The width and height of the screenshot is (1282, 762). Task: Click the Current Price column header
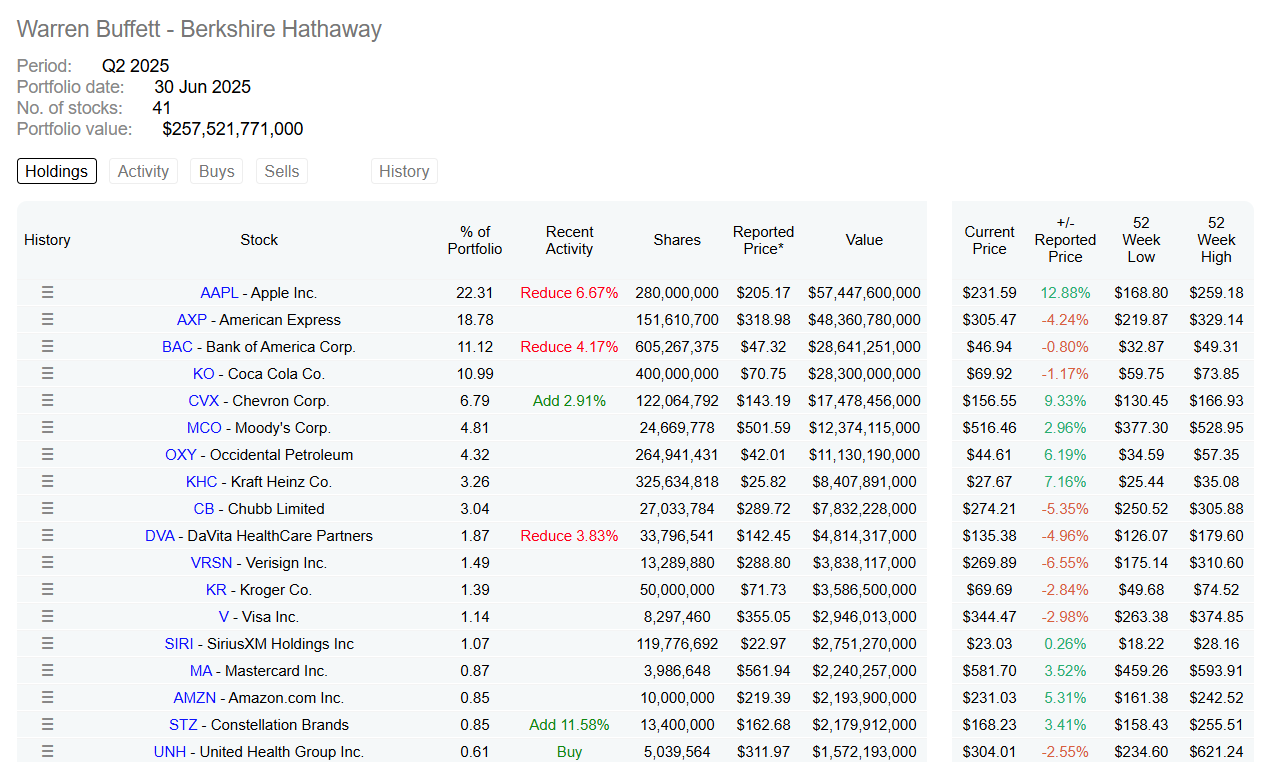[x=990, y=240]
